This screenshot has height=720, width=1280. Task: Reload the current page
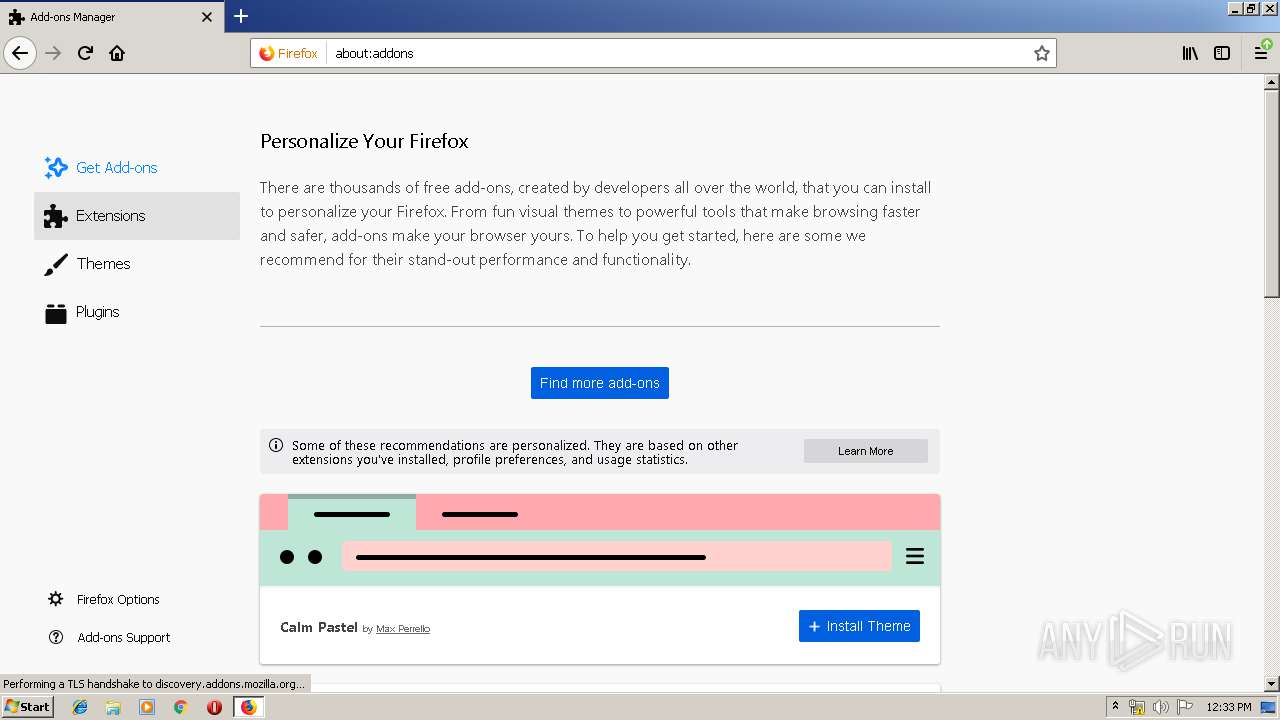(x=85, y=53)
